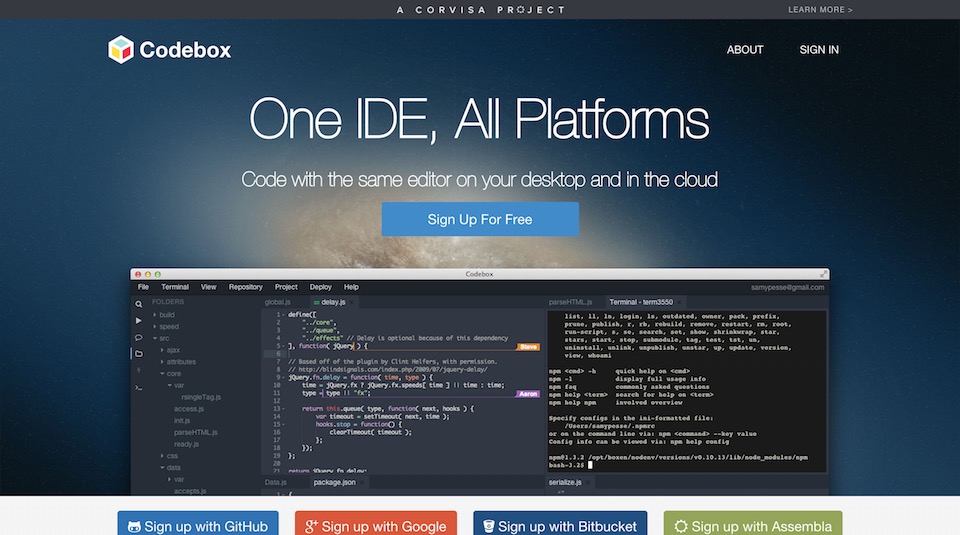Screen dimensions: 960x535
Task: Click the samypesse@gmail.com account label
Action: [787, 287]
